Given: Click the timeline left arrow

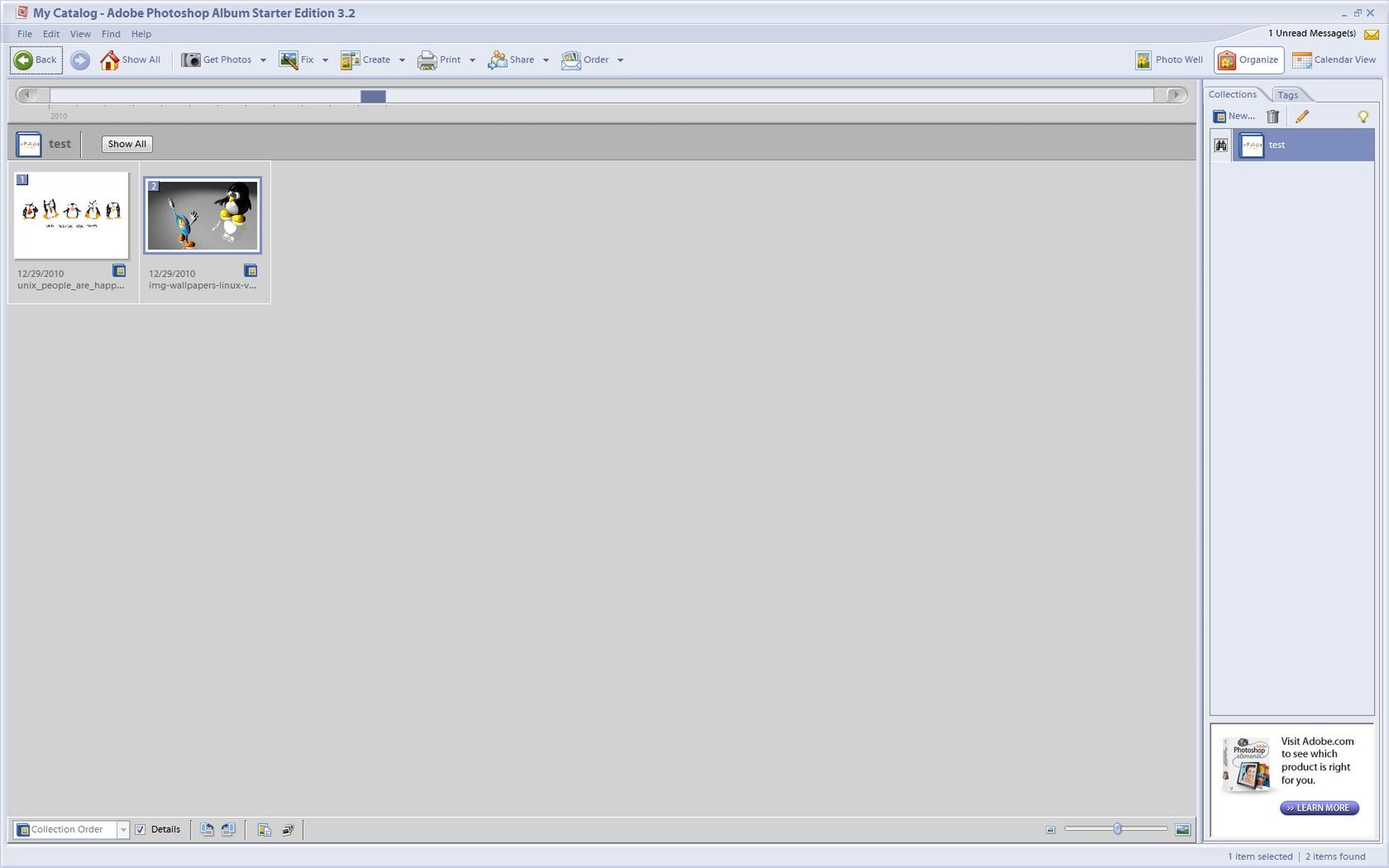Looking at the screenshot, I should pos(27,95).
